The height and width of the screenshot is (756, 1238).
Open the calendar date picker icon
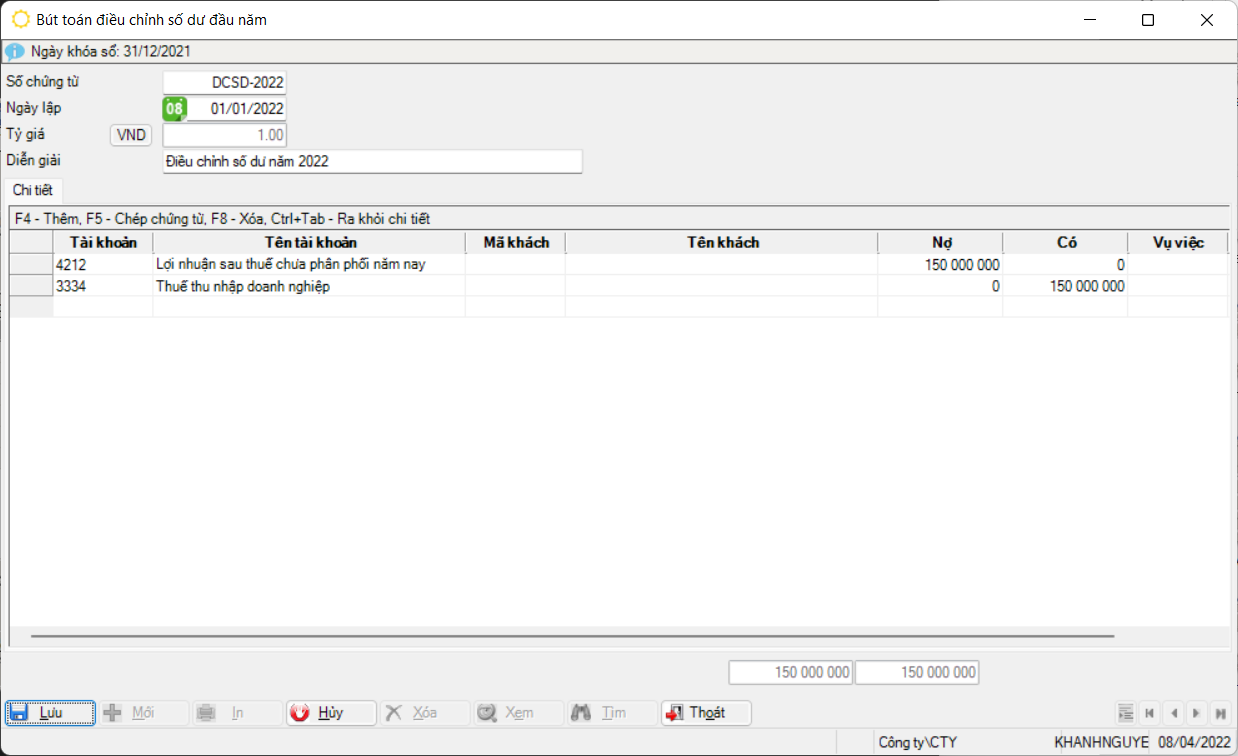pos(174,109)
